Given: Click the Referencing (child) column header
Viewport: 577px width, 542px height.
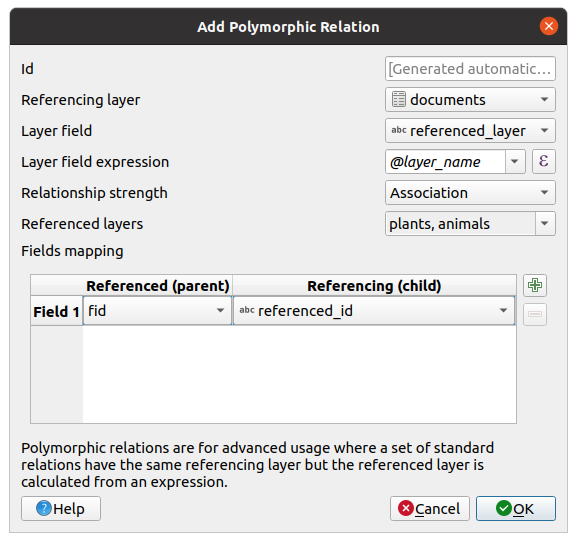Looking at the screenshot, I should [374, 286].
